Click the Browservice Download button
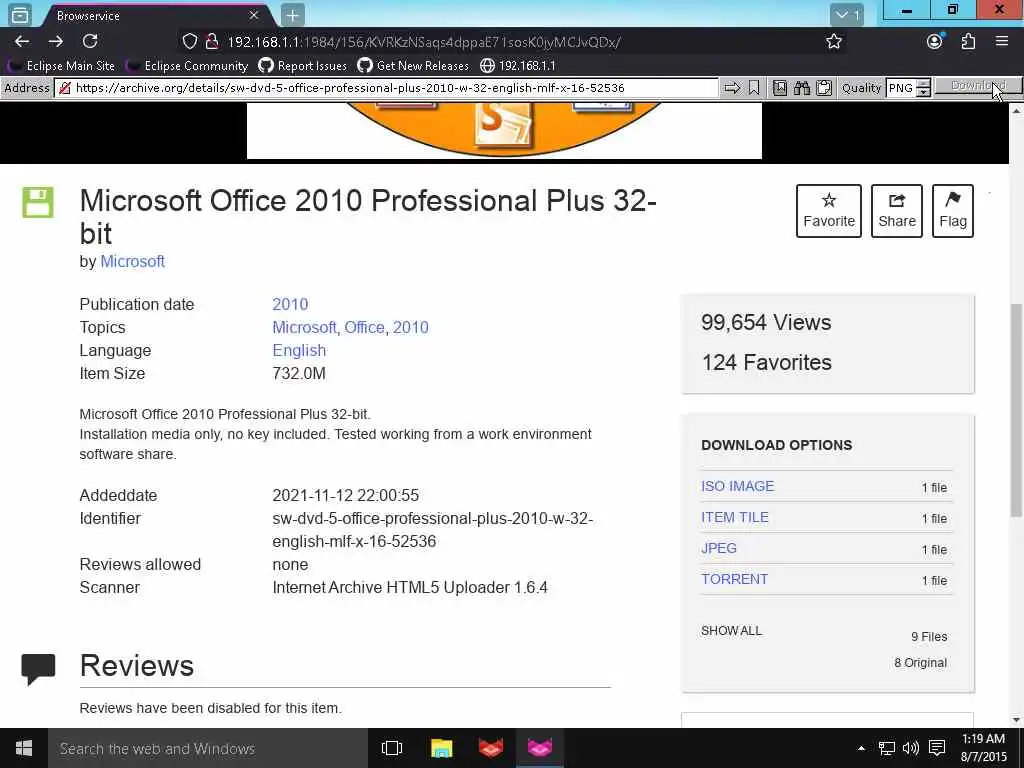 coord(978,86)
